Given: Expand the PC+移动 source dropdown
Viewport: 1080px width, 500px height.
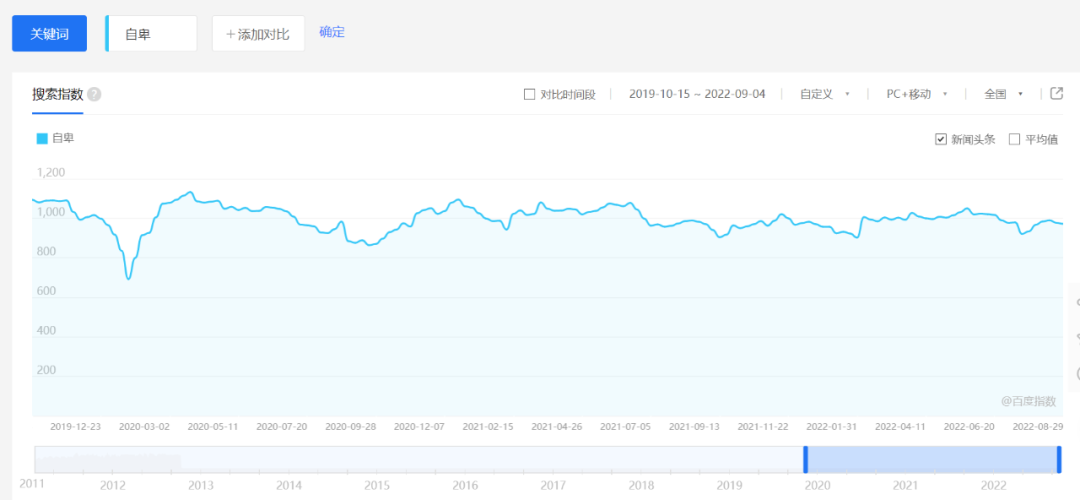Looking at the screenshot, I should tap(916, 94).
